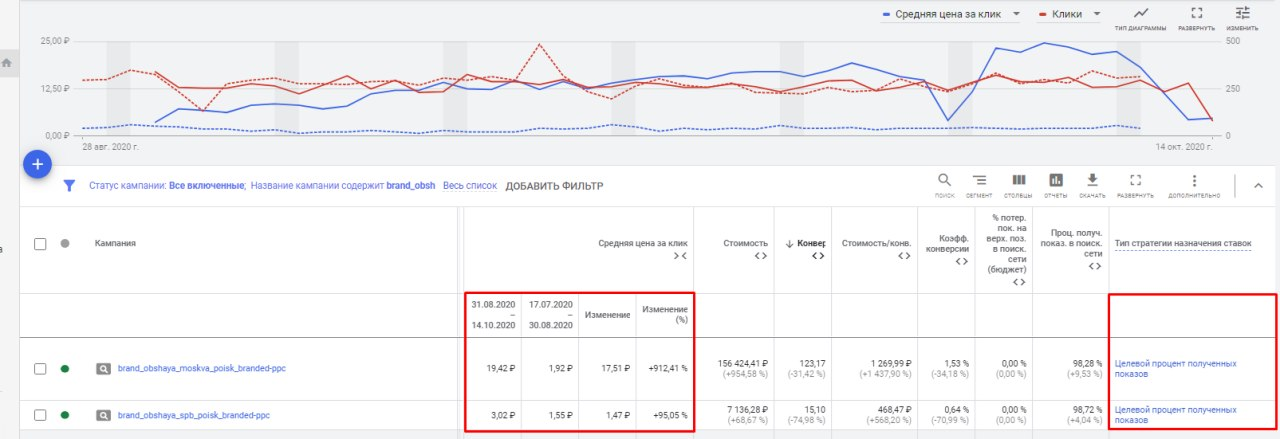Viewport: 1280px width, 439px height.
Task: Open the Отчеты reports icon
Action: 1055,184
